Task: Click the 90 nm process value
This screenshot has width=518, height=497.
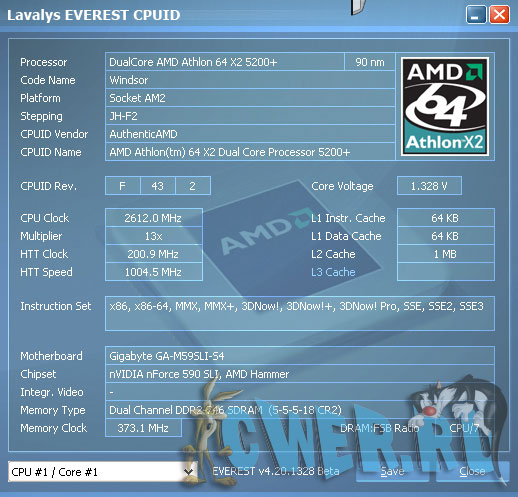Action: (370, 62)
